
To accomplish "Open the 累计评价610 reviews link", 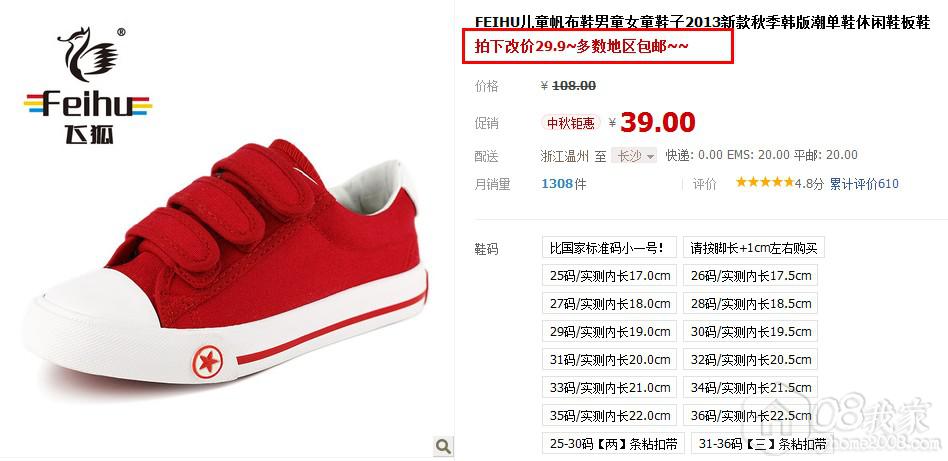I will coord(864,184).
